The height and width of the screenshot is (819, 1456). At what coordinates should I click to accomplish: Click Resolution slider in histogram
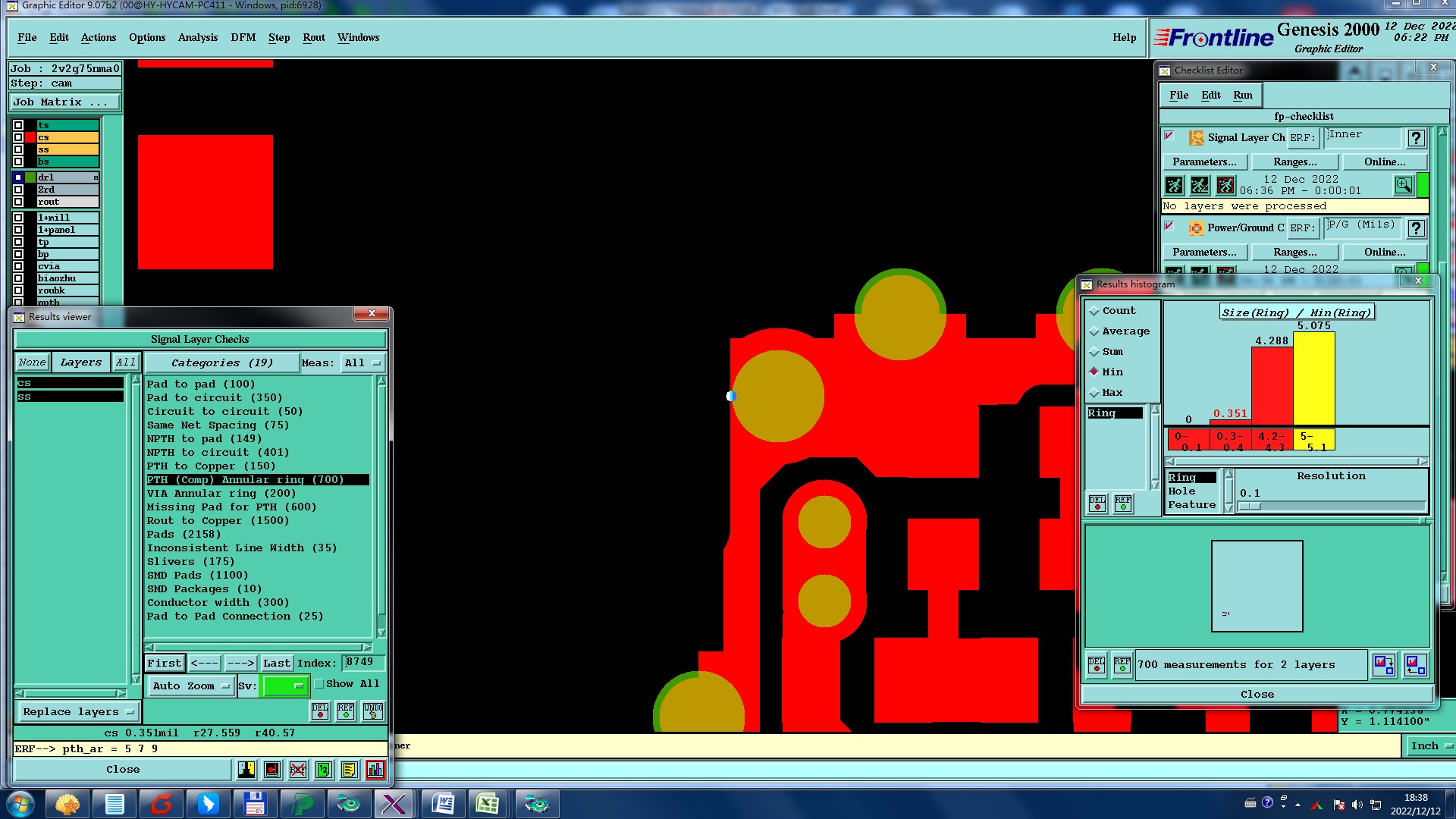click(1332, 506)
